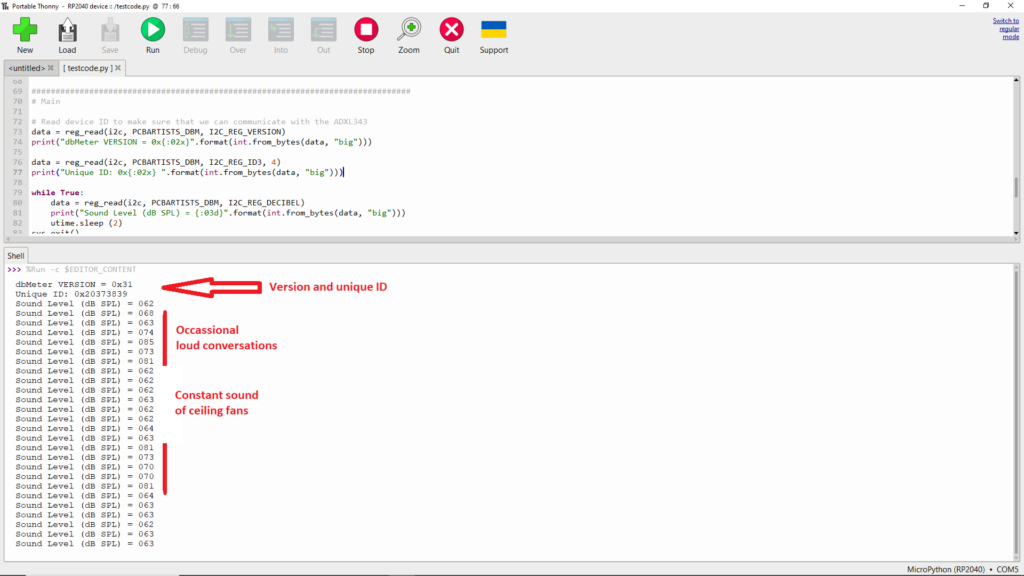The height and width of the screenshot is (576, 1024).
Task: Select the Shell panel tab
Action: 16,256
